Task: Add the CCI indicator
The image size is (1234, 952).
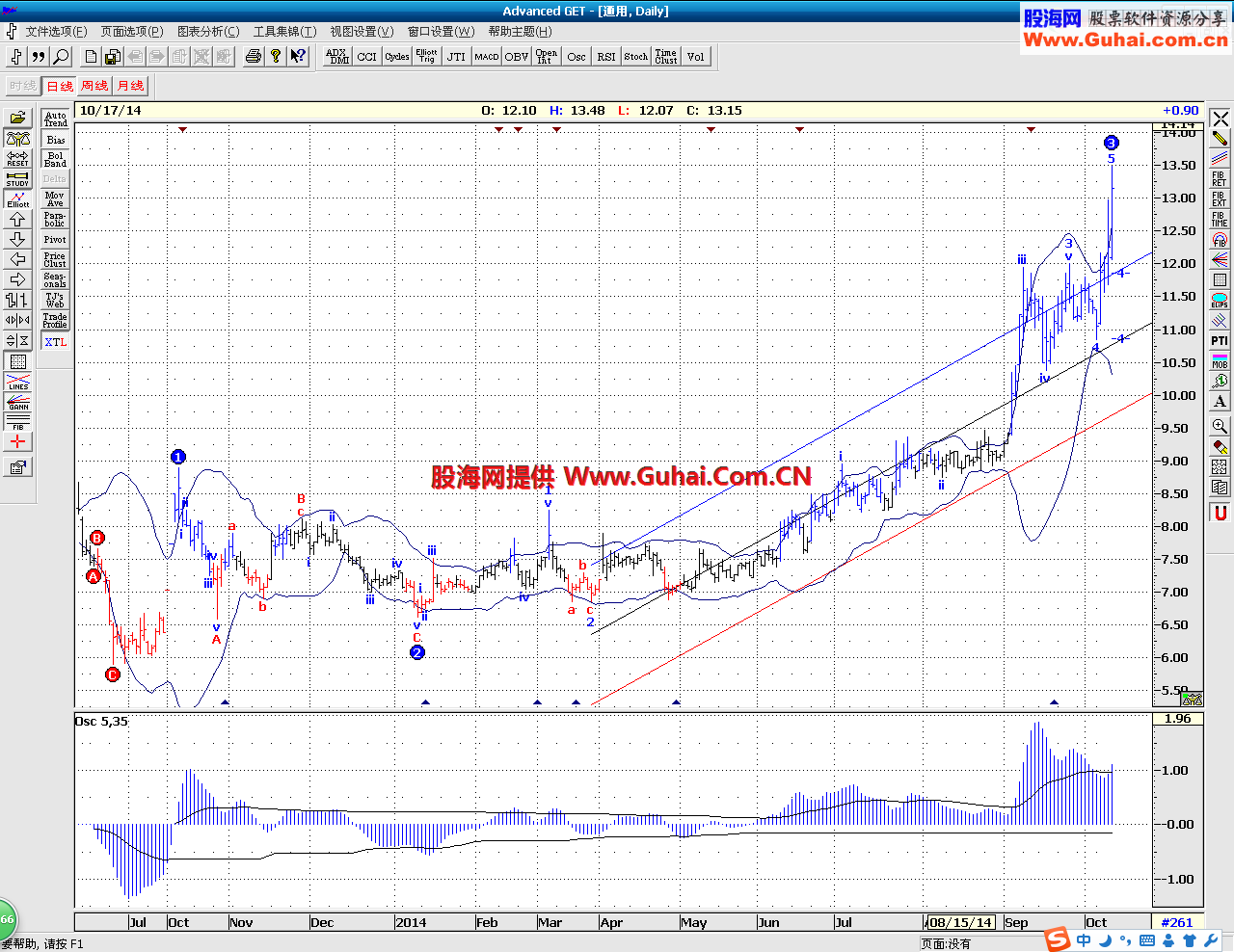Action: click(366, 57)
